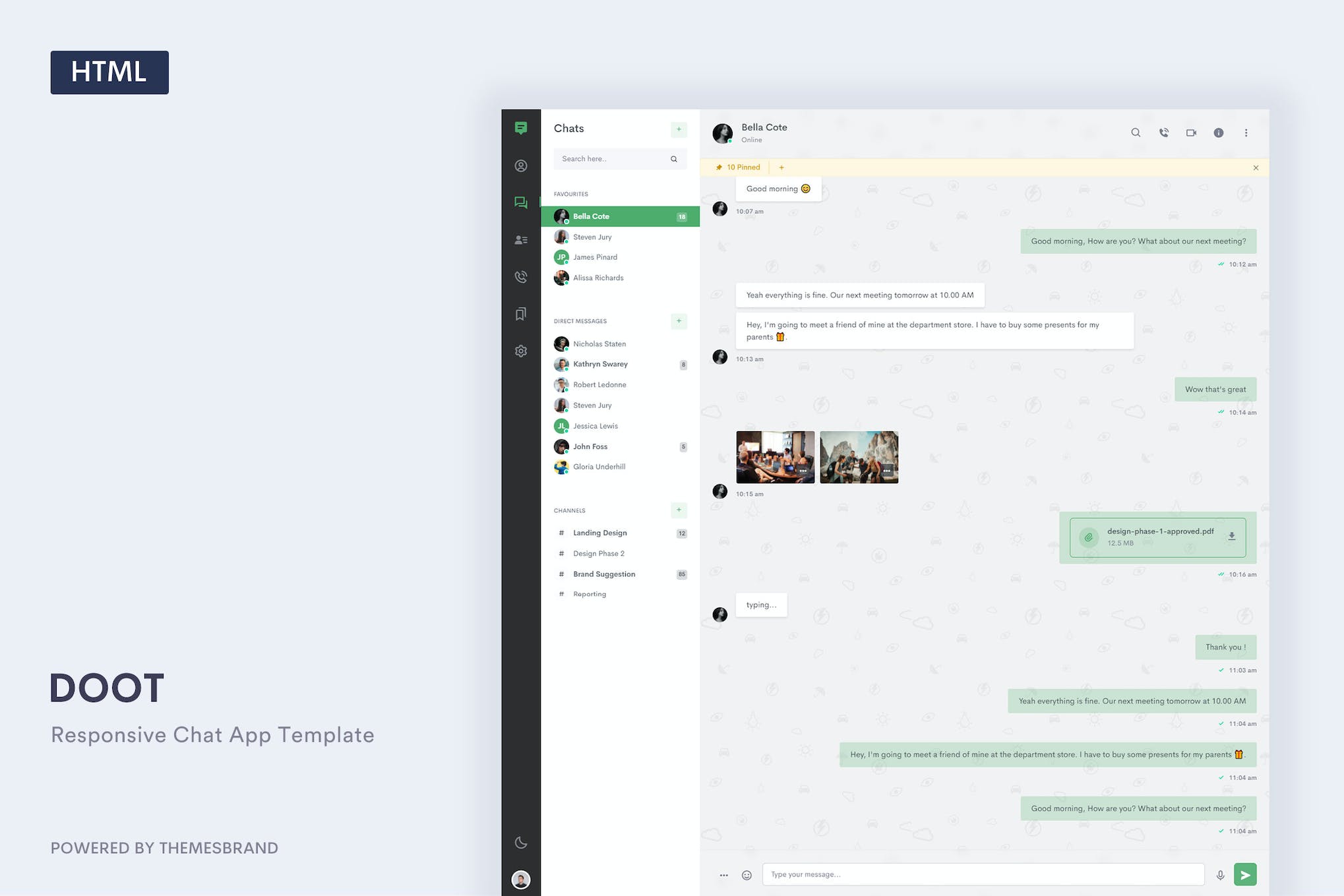Expand the Favourites contacts section
Image resolution: width=1344 pixels, height=896 pixels.
pyautogui.click(x=571, y=194)
